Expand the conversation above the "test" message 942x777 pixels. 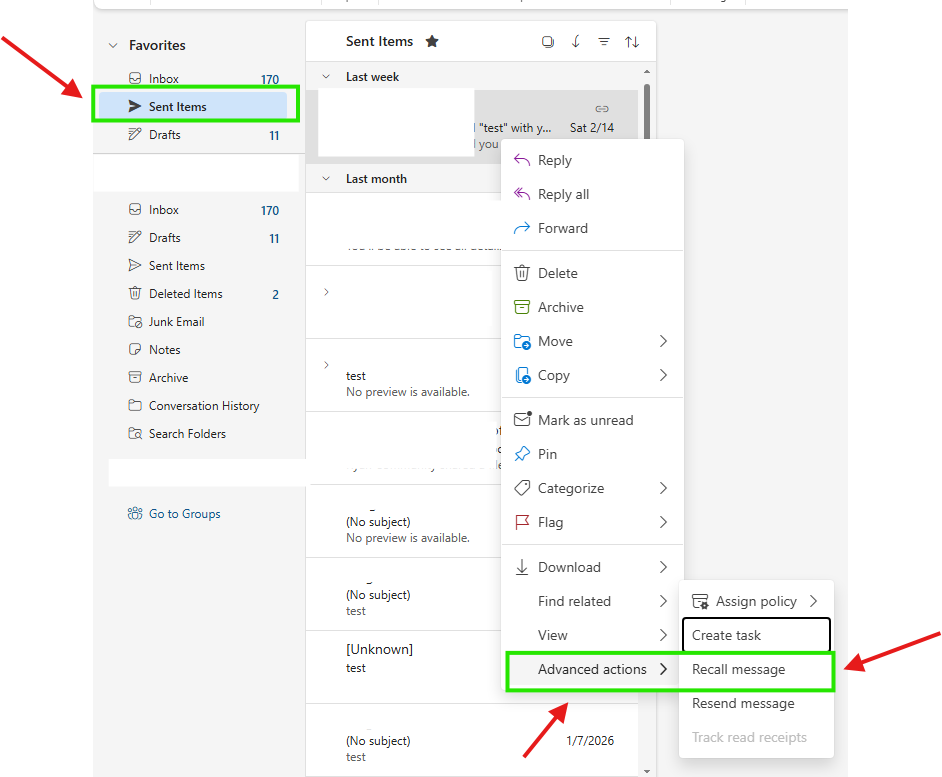tap(326, 292)
